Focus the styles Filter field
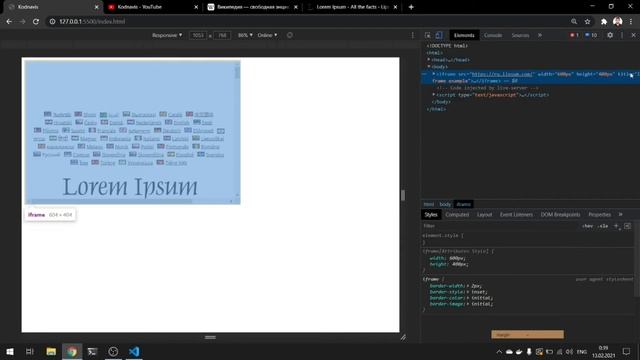The image size is (640, 360). point(500,226)
